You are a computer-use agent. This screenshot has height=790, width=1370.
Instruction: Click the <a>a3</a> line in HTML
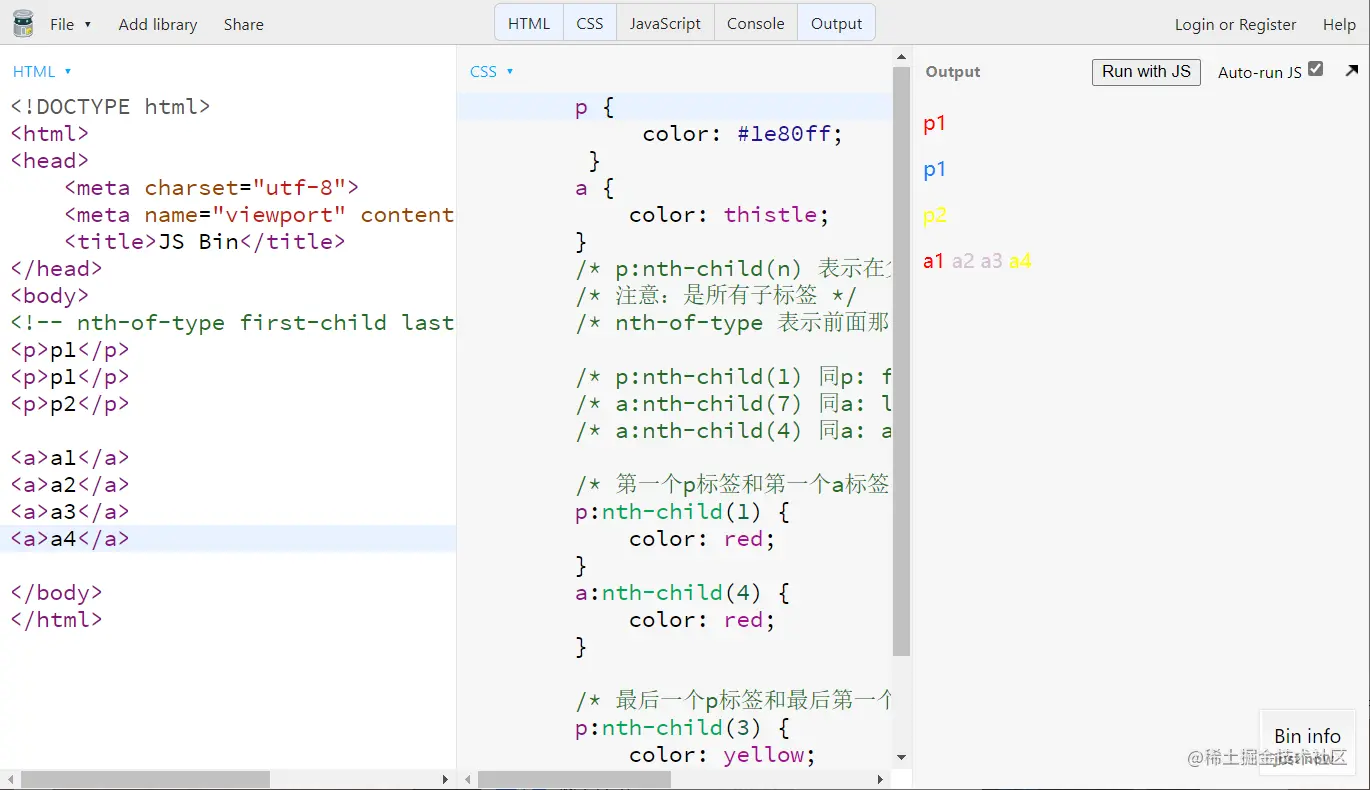[70, 512]
